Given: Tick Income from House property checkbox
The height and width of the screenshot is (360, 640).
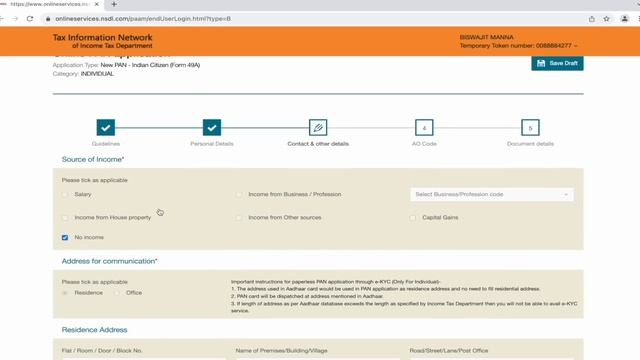Looking at the screenshot, I should [x=65, y=218].
